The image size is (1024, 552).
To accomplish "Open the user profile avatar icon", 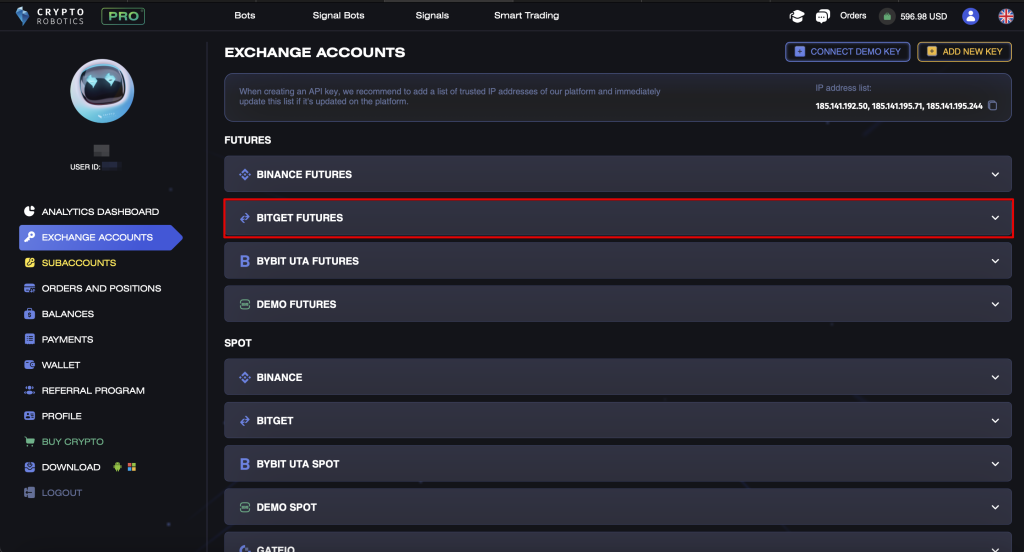I will coord(970,16).
